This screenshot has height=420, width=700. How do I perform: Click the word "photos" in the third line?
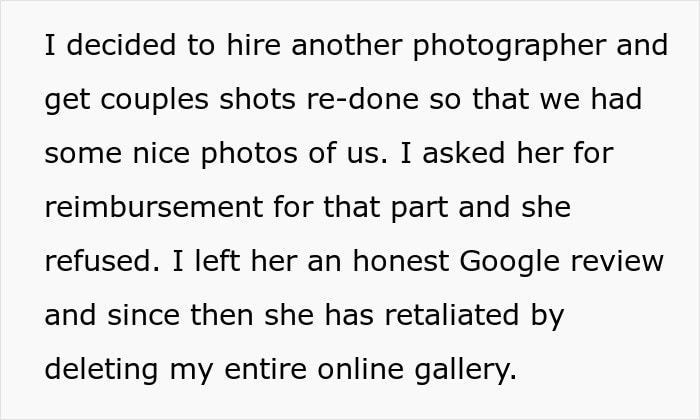pos(249,154)
